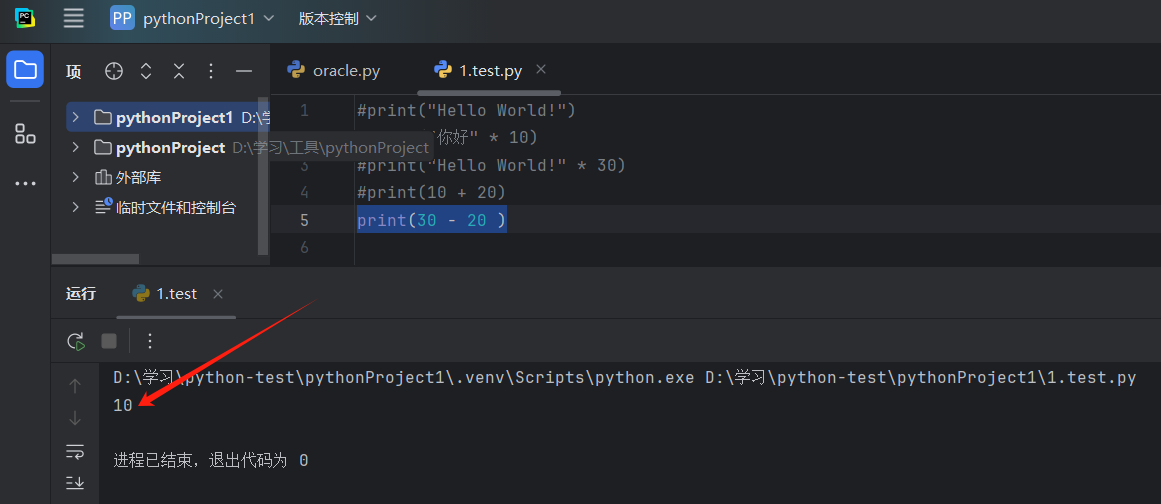Expand the pythonProject1 tree node
Viewport: 1161px width, 504px height.
pos(75,118)
